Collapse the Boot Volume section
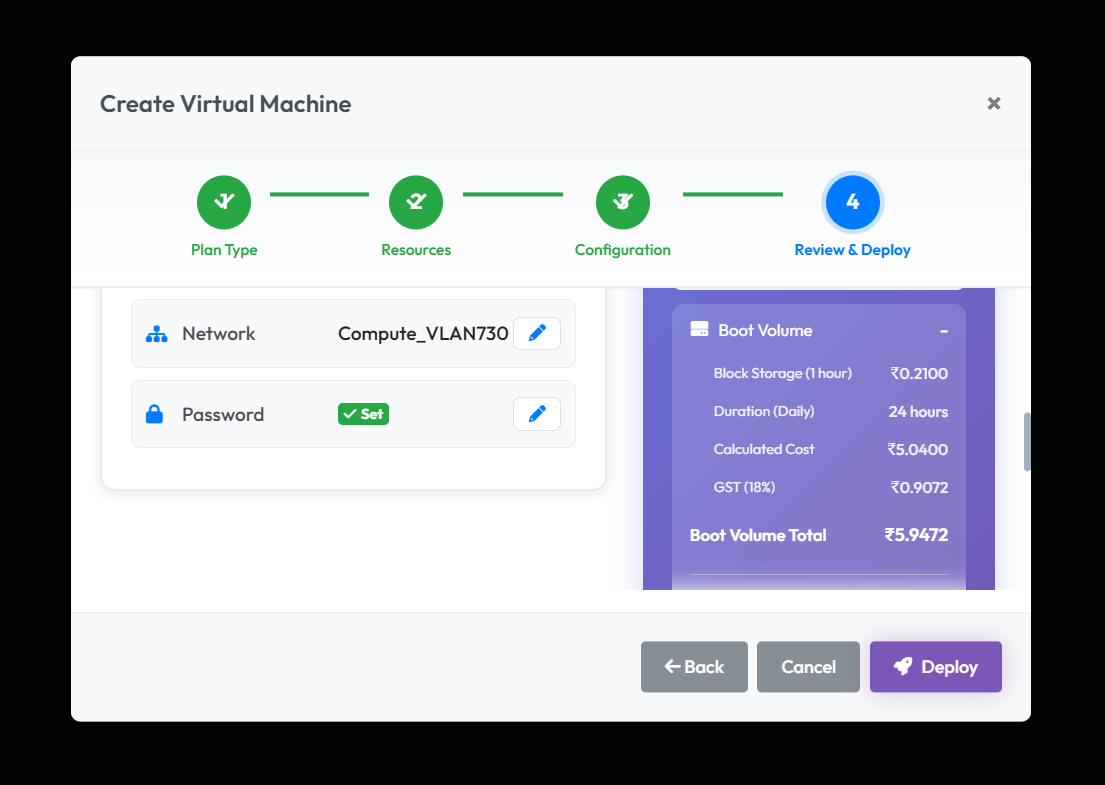 tap(943, 331)
